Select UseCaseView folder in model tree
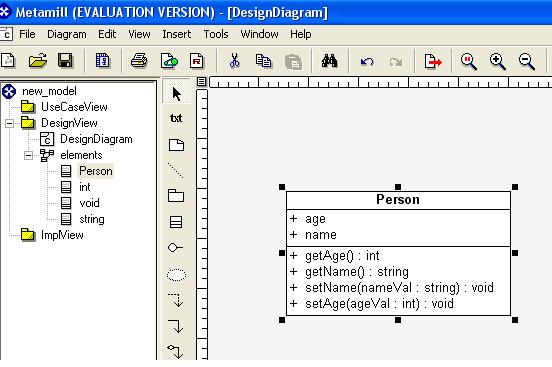The image size is (552, 367). [74, 107]
